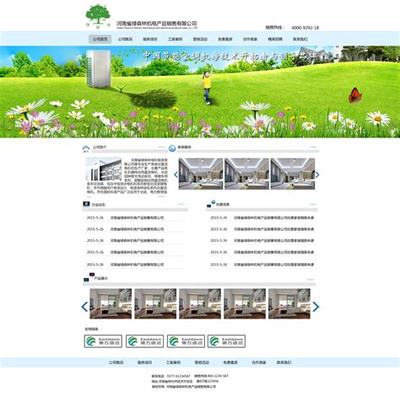This screenshot has height=397, width=400.
Task: Click the blue globe icon beside the interior photos header
Action: (172, 148)
